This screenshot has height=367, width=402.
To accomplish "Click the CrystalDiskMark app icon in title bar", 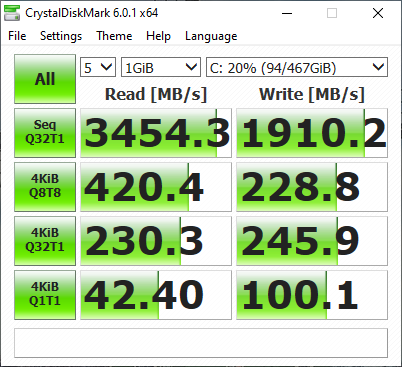I will (x=12, y=13).
